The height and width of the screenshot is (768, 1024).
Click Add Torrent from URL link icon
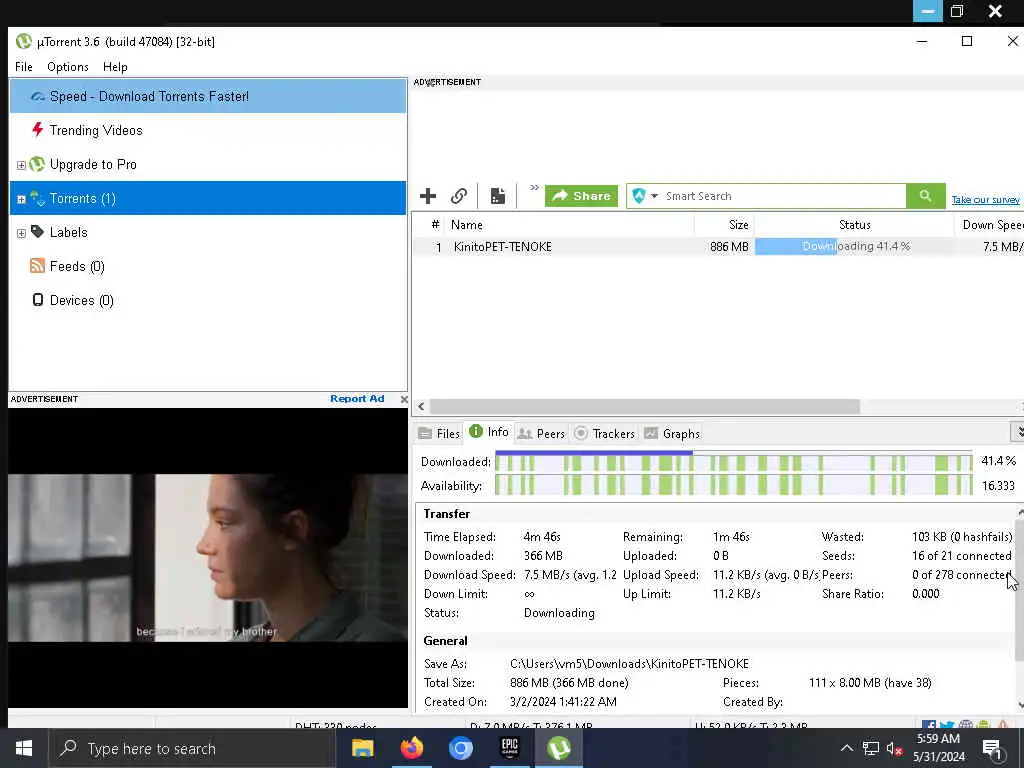click(x=459, y=196)
